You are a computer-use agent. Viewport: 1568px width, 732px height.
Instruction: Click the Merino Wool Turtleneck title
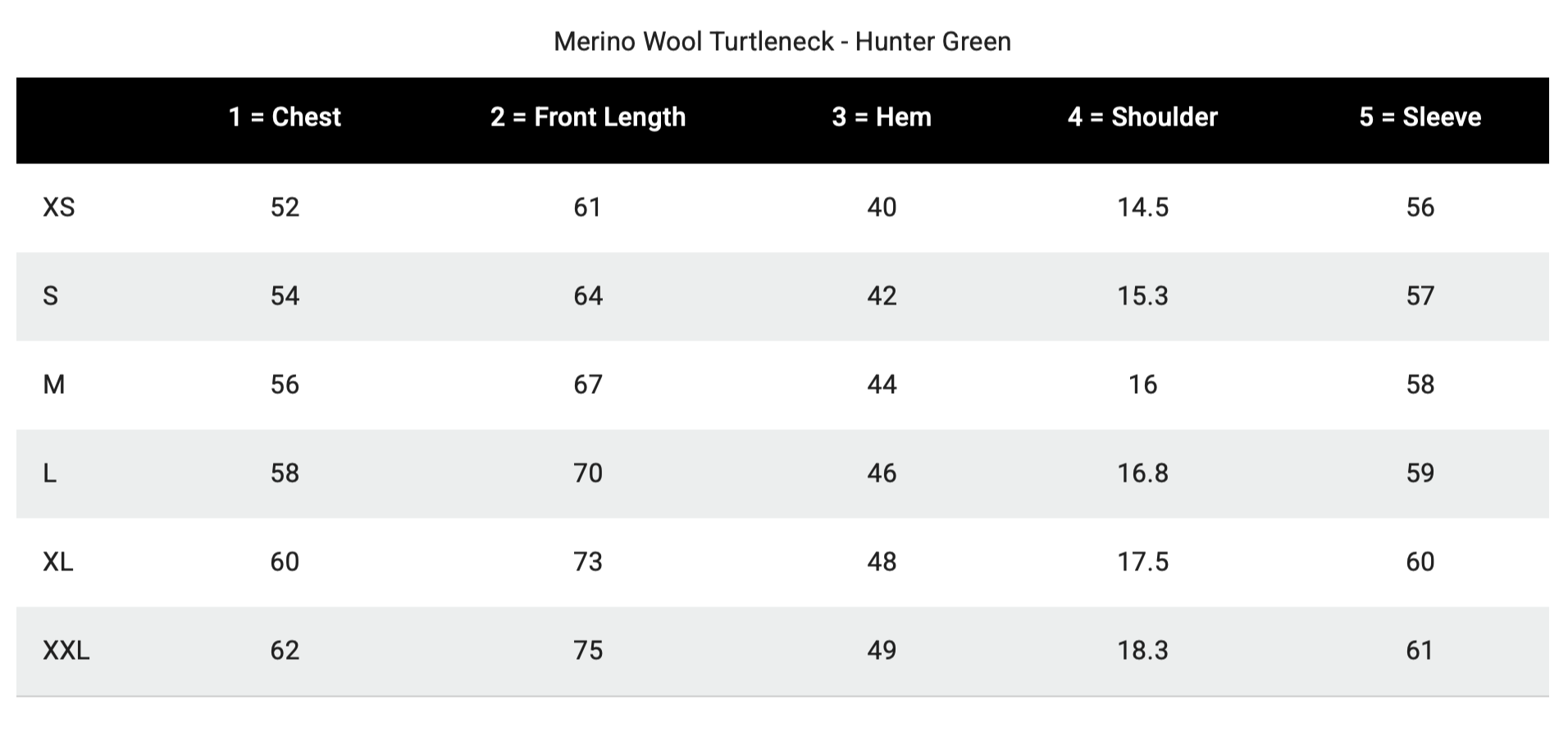pyautogui.click(x=782, y=41)
